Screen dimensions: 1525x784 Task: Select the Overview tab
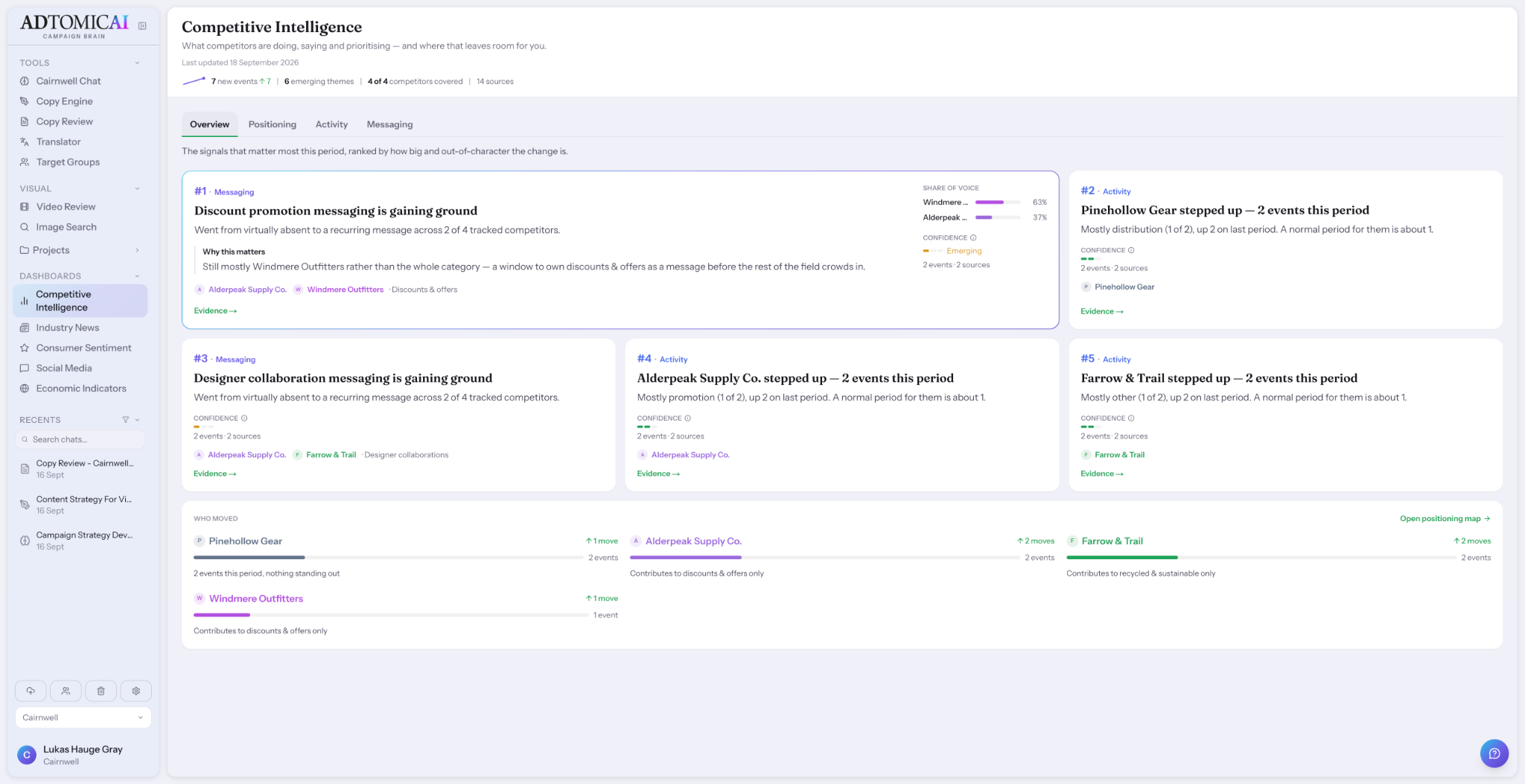pos(209,124)
